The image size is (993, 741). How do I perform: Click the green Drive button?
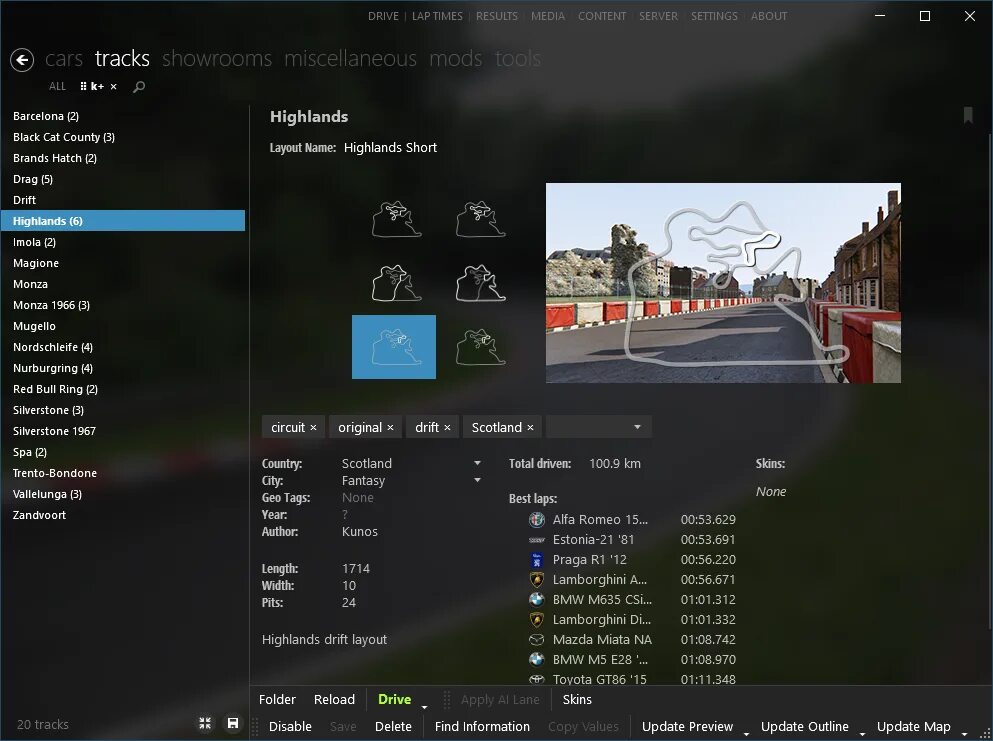coord(395,700)
